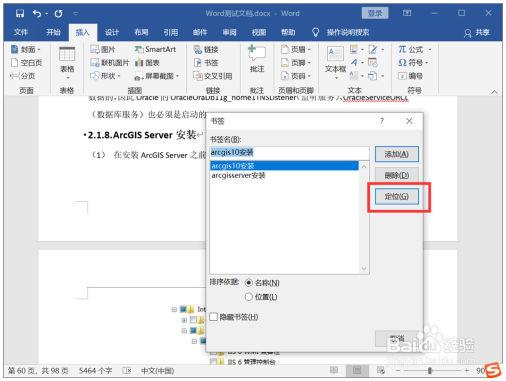Open the 交叉引用 cross-reference tool
This screenshot has height=381, width=506.
213,76
